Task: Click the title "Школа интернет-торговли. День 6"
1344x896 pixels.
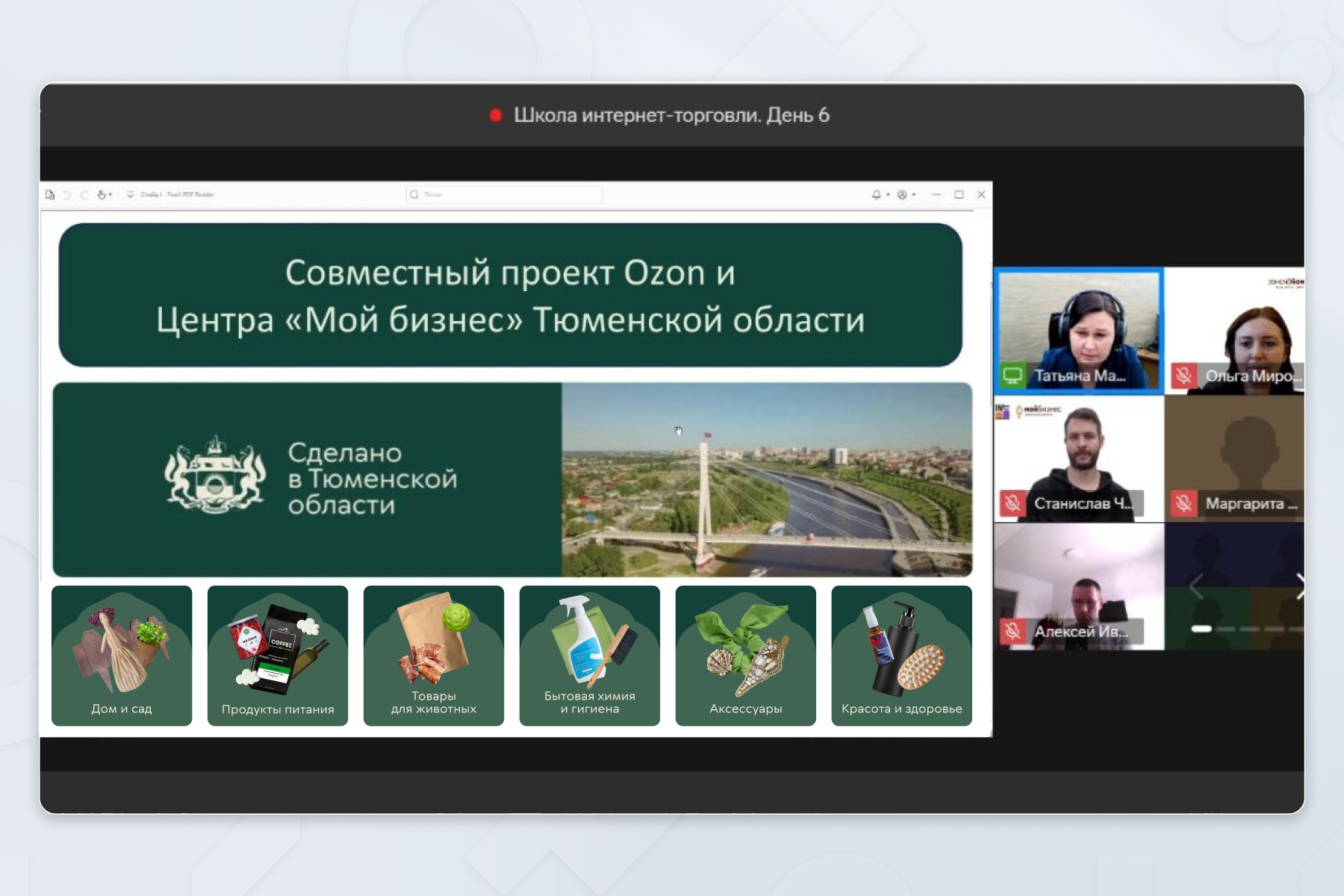Action: pyautogui.click(x=671, y=116)
